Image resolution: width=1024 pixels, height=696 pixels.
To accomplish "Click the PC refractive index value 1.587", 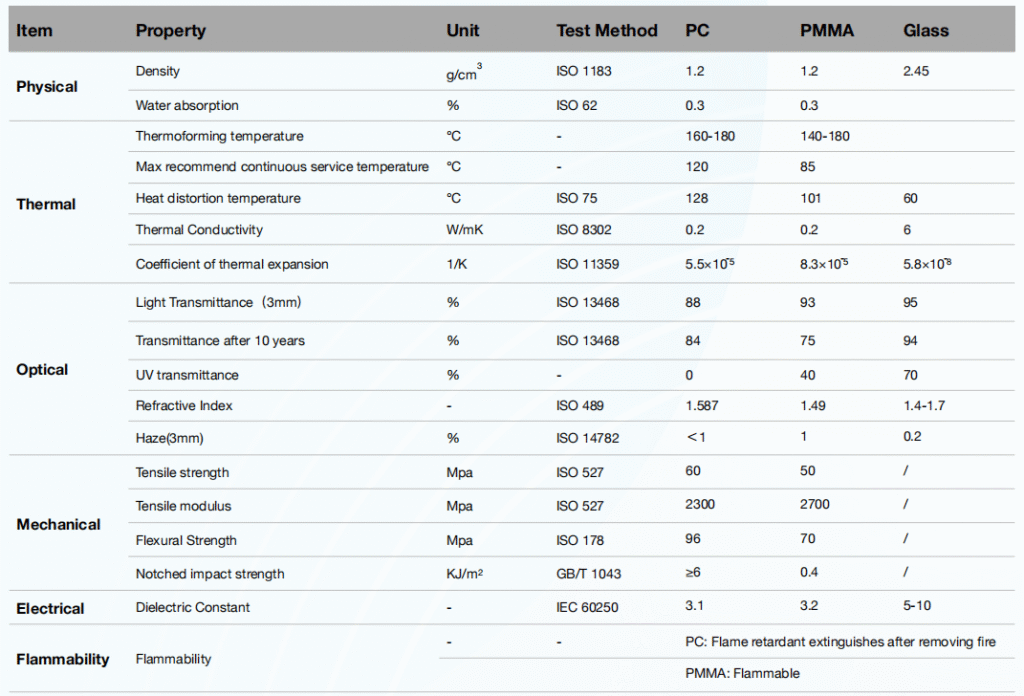I will (x=704, y=406).
